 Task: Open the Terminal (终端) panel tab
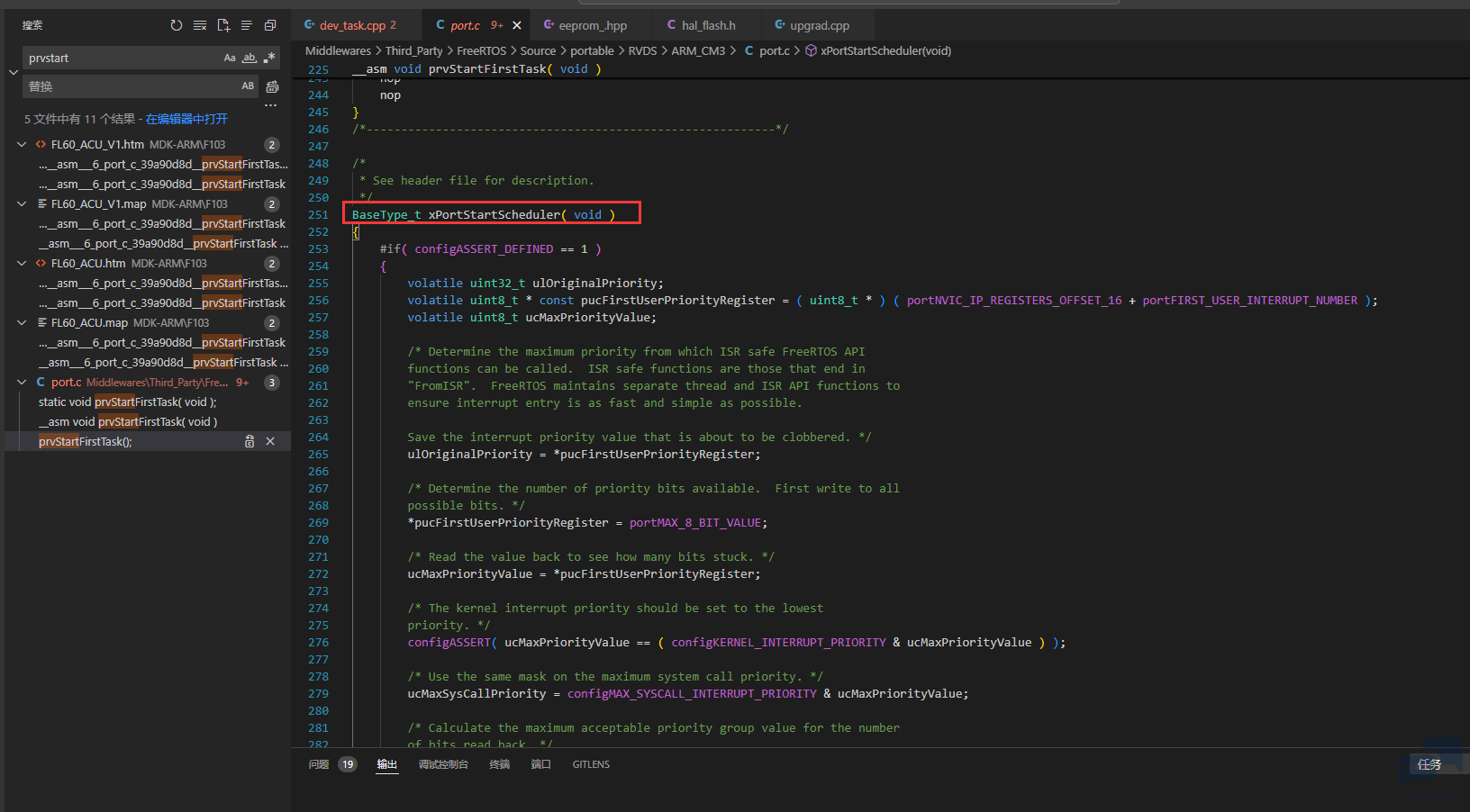pos(500,764)
